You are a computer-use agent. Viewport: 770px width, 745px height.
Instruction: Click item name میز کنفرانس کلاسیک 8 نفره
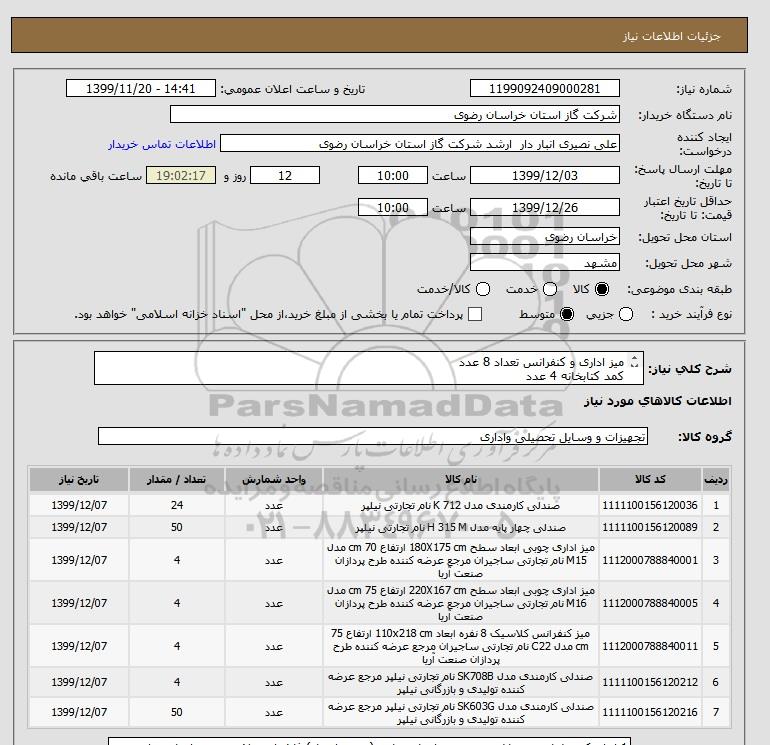tap(461, 646)
